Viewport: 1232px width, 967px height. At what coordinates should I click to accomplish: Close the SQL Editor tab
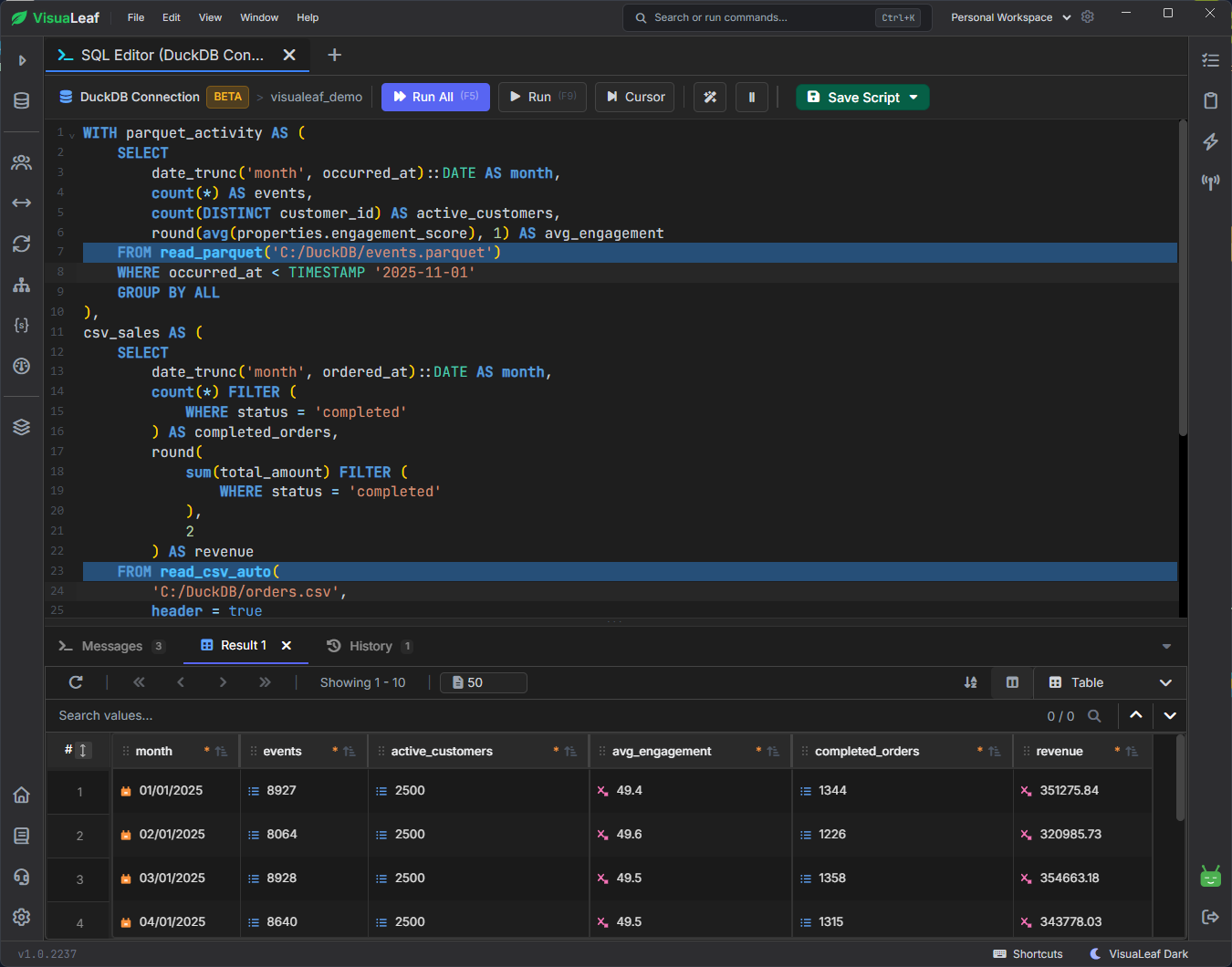point(289,55)
